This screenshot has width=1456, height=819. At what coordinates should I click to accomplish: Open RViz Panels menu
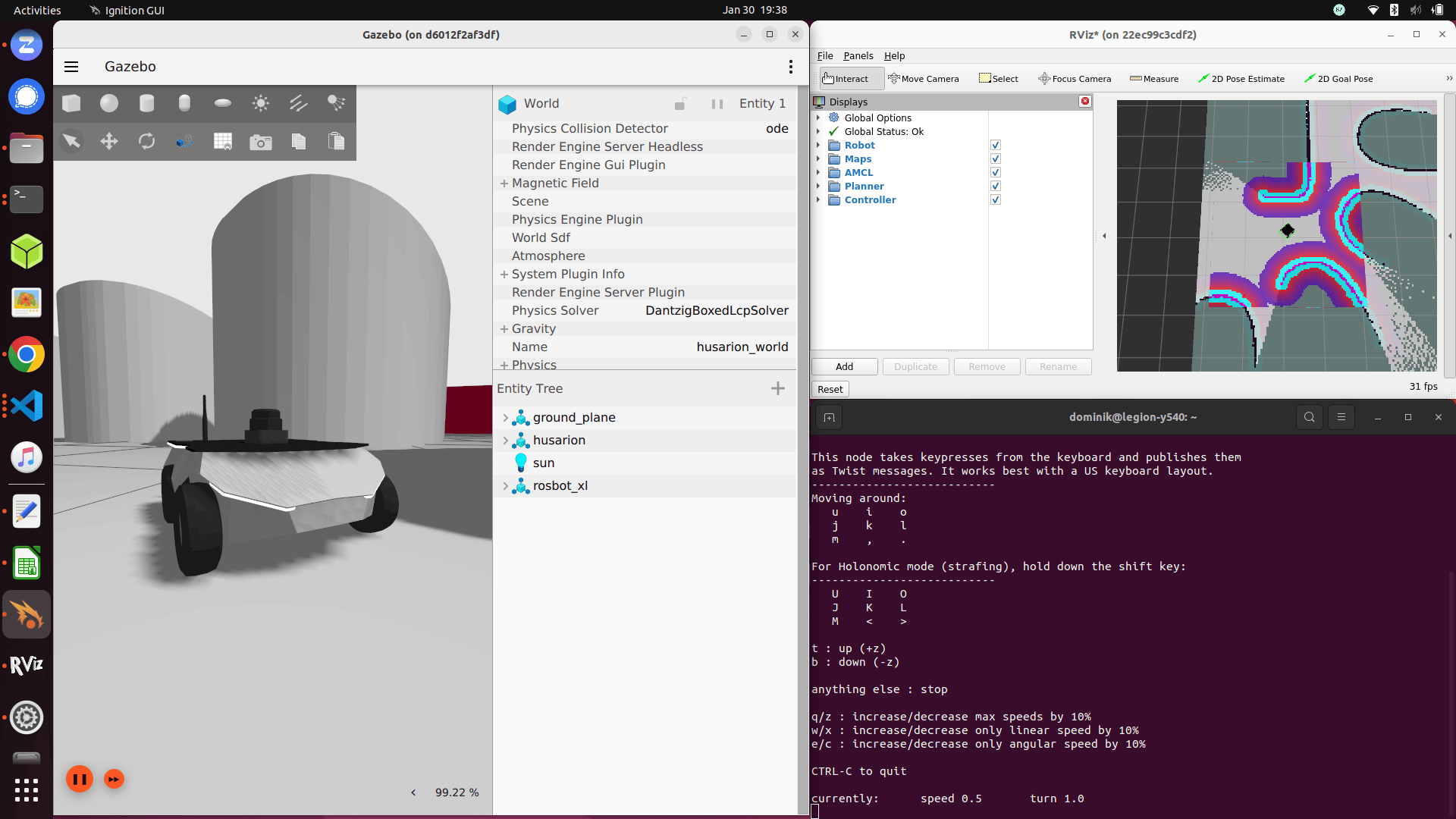tap(858, 55)
